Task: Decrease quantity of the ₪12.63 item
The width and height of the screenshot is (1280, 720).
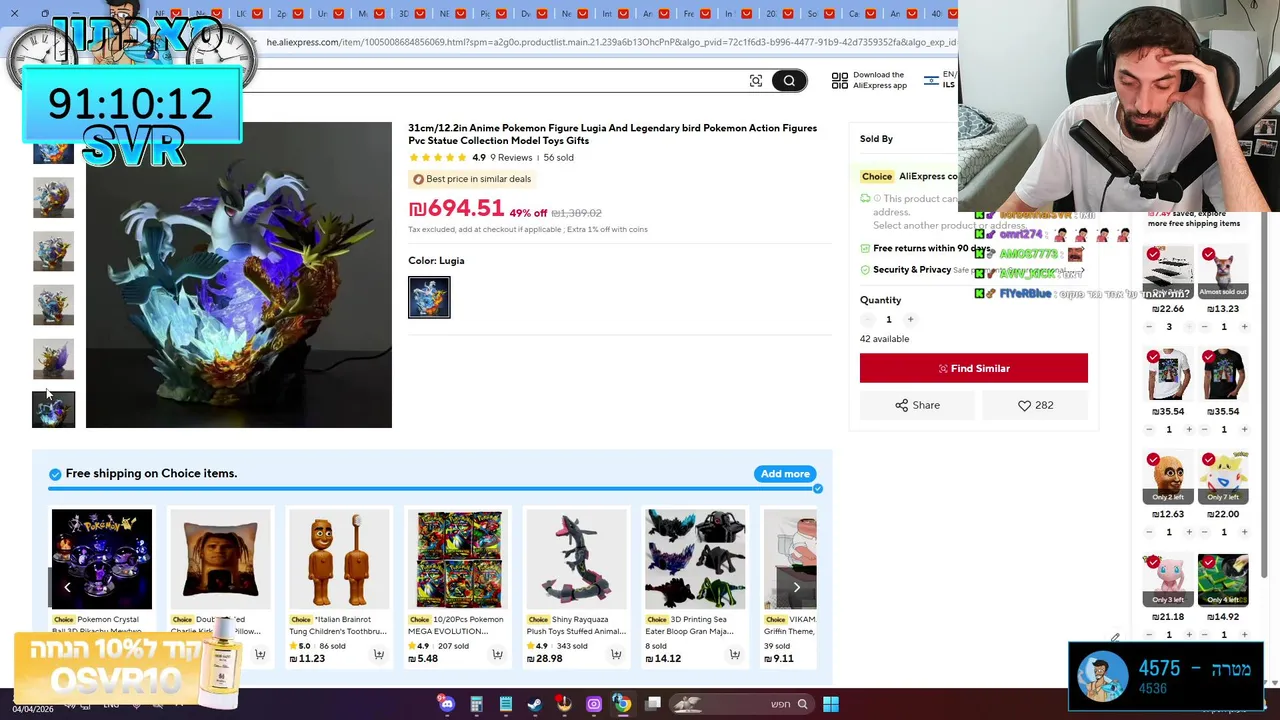Action: pos(1149,532)
